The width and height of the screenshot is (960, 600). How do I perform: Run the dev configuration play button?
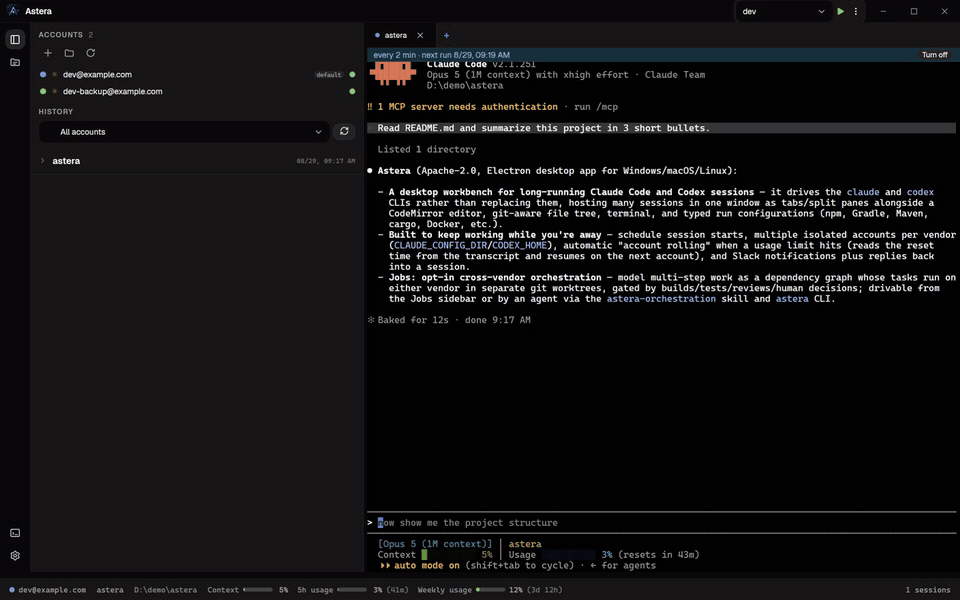841,11
